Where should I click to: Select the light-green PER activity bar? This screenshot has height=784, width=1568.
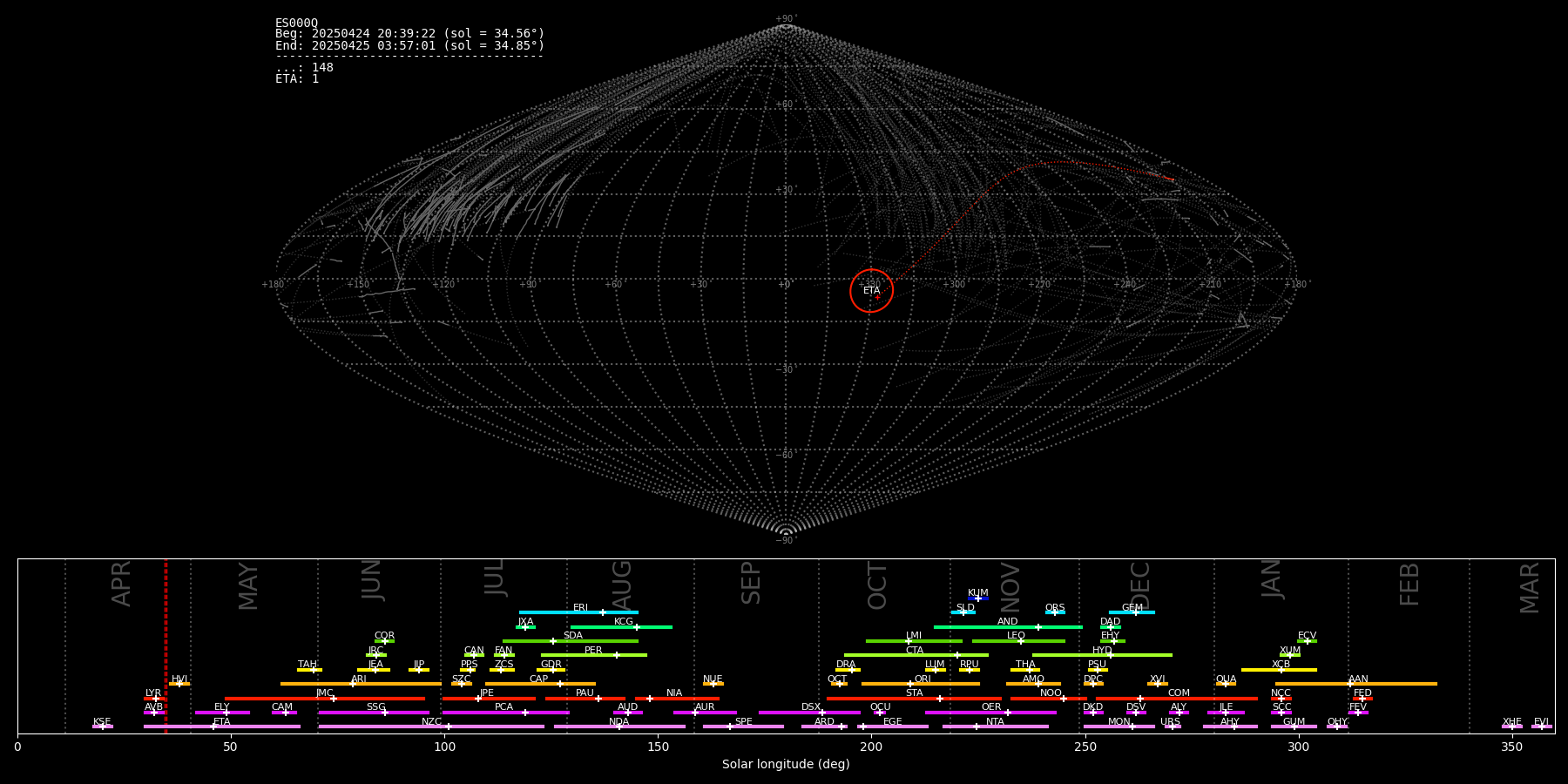[x=594, y=655]
